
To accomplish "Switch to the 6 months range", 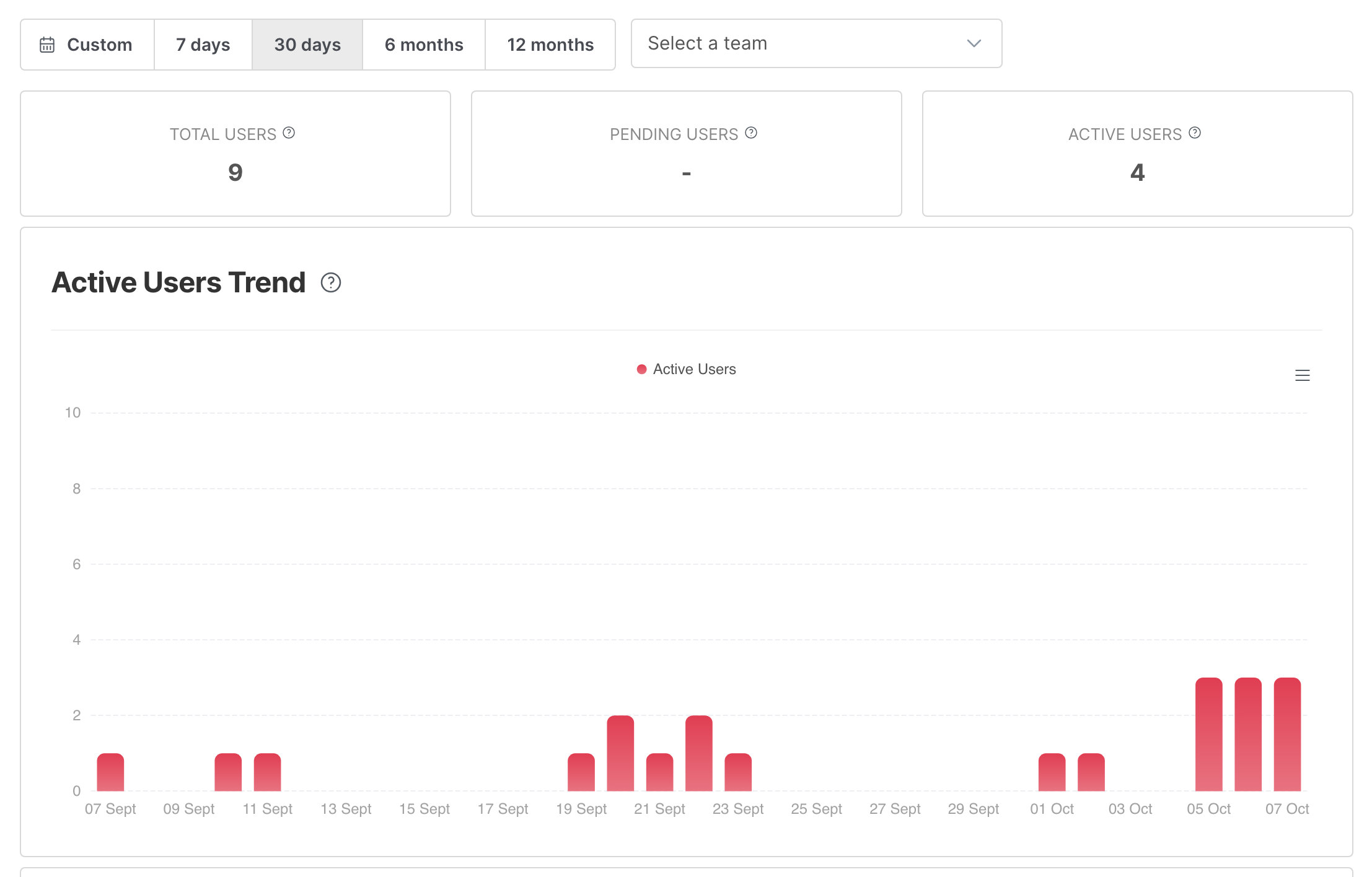I will pos(424,45).
